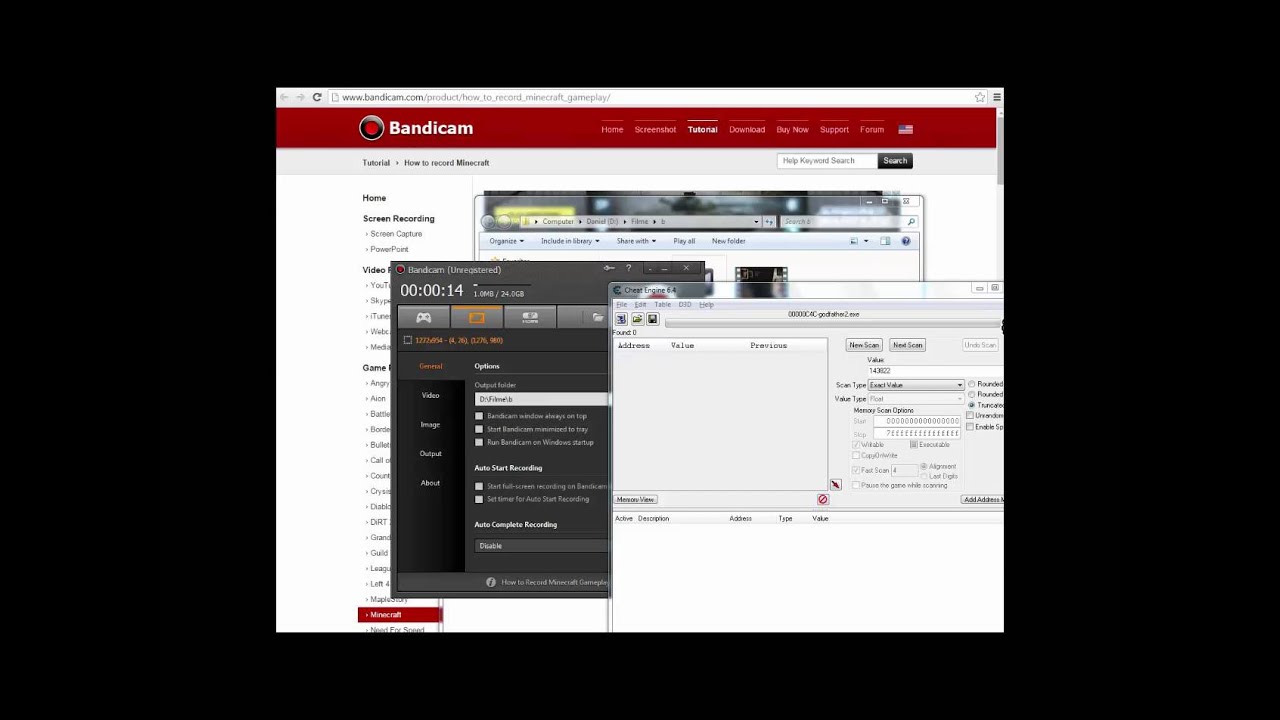Open the Explorer address bar history dropdown
This screenshot has height=720, width=1280.
tap(756, 222)
